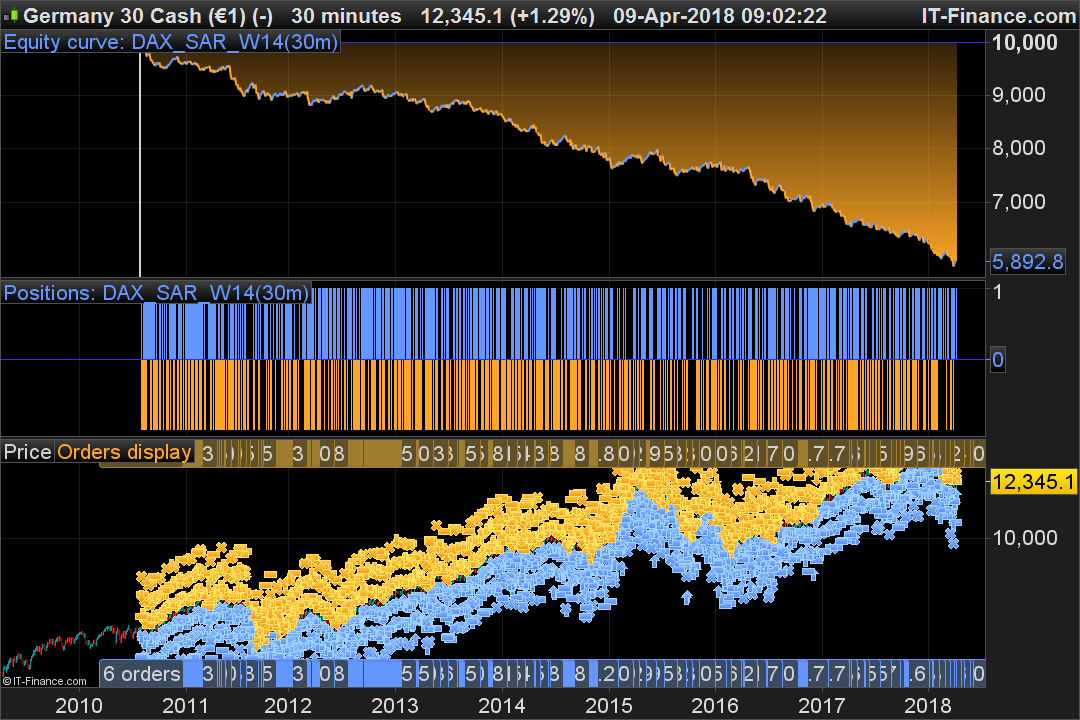Click the 2018 label on time axis
The height and width of the screenshot is (720, 1080).
point(927,706)
